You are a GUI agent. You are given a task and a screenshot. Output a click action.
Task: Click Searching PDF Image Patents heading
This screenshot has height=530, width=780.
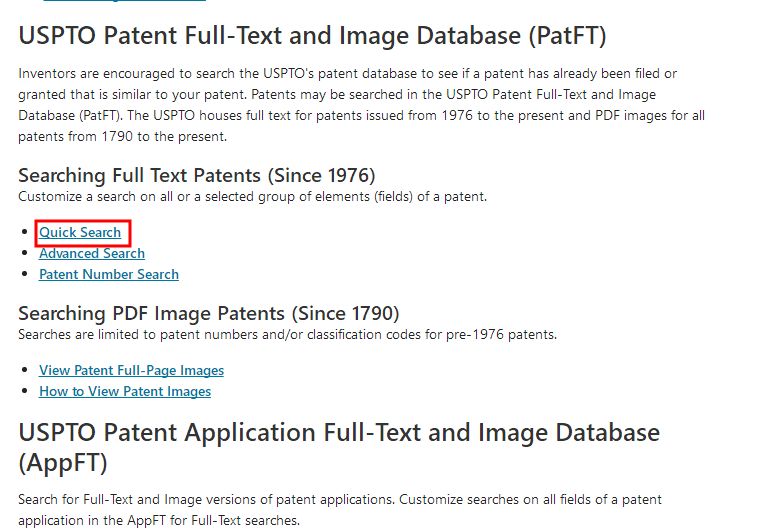tap(208, 314)
